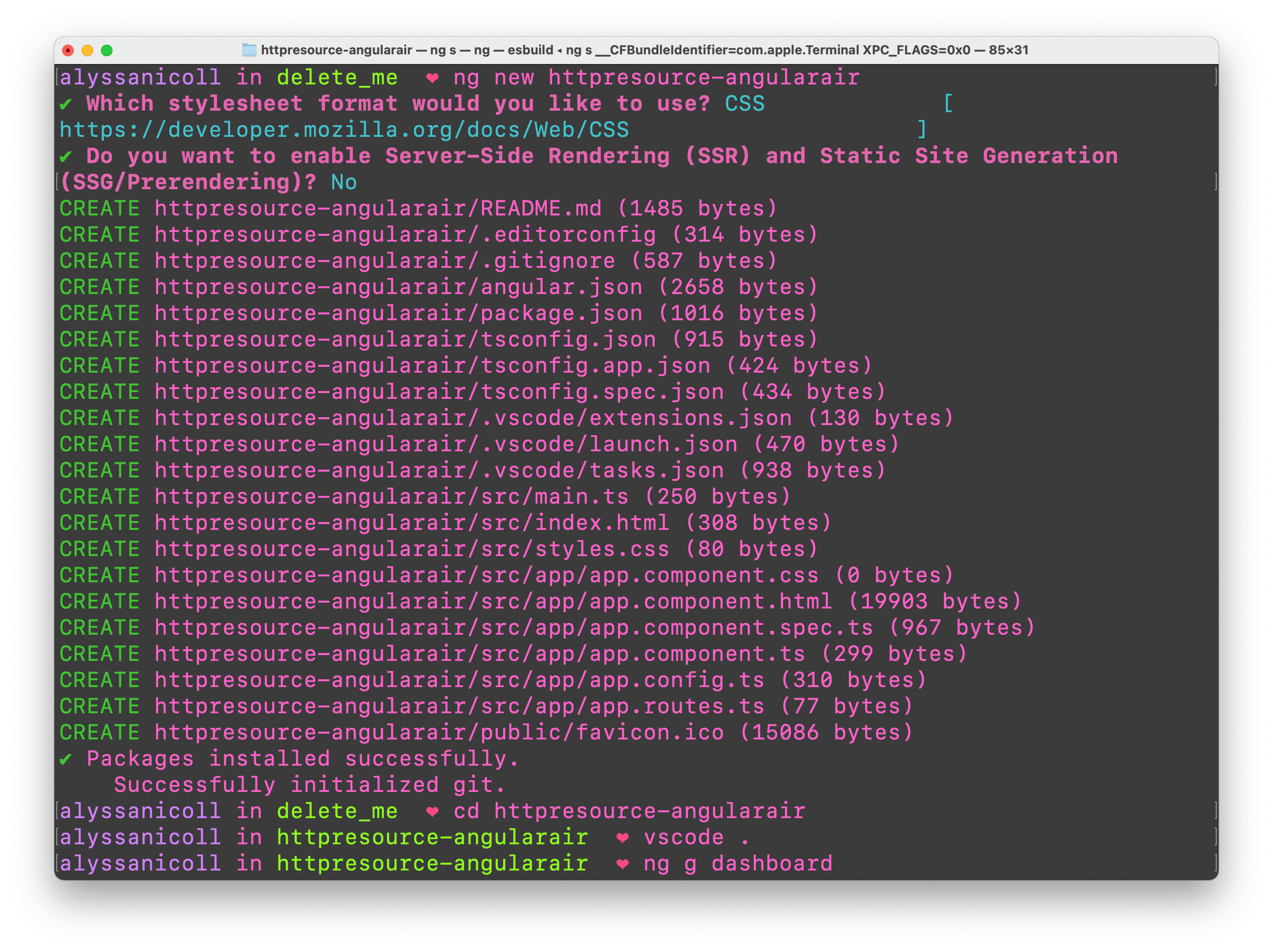Click the app.component.html (19903 bytes) line
Viewport: 1273px width, 952px height.
point(540,601)
